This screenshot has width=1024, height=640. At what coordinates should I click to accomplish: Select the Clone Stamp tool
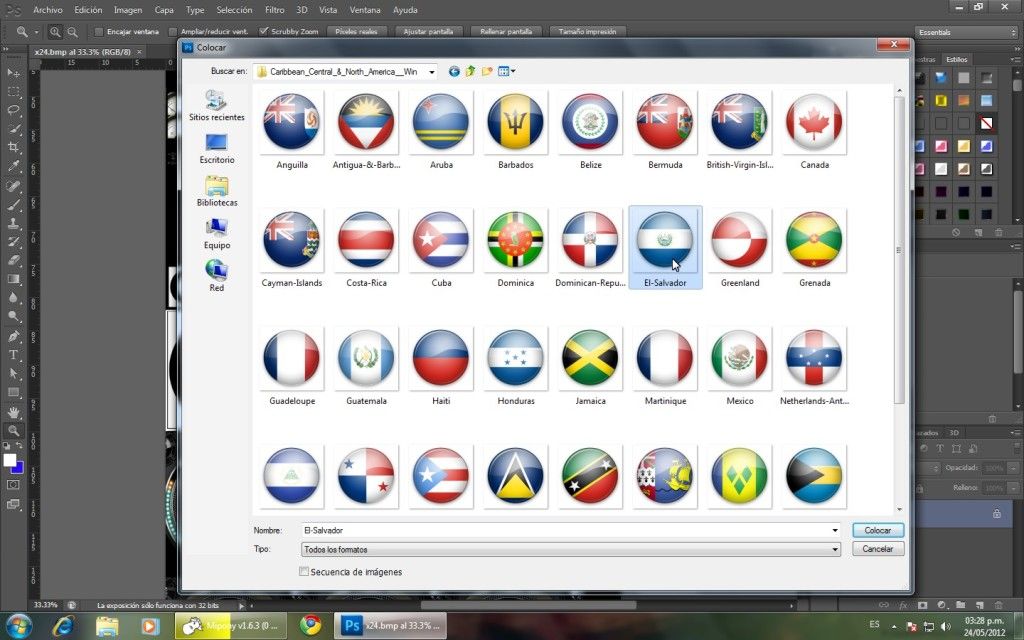click(13, 223)
